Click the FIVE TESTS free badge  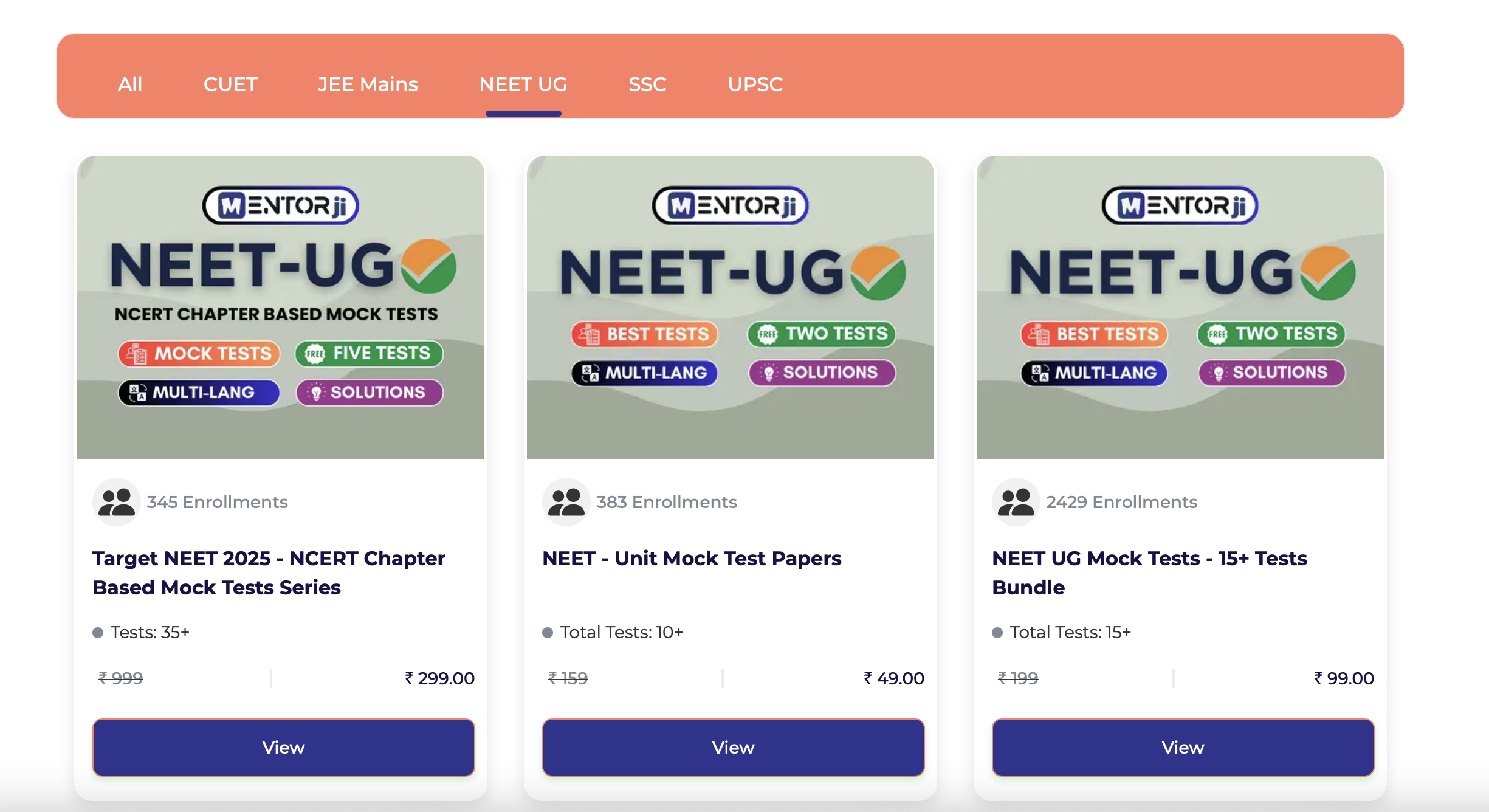370,354
